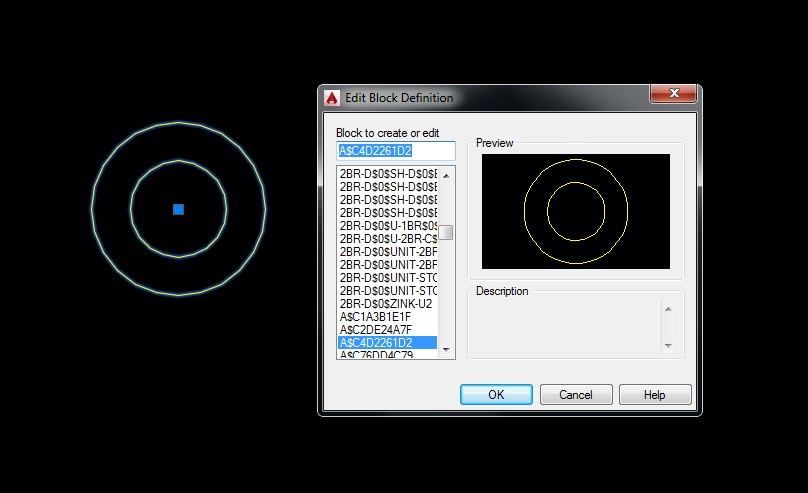This screenshot has height=493, width=808.
Task: Click the block name field containing A$C4D2261D2
Action: [396, 150]
